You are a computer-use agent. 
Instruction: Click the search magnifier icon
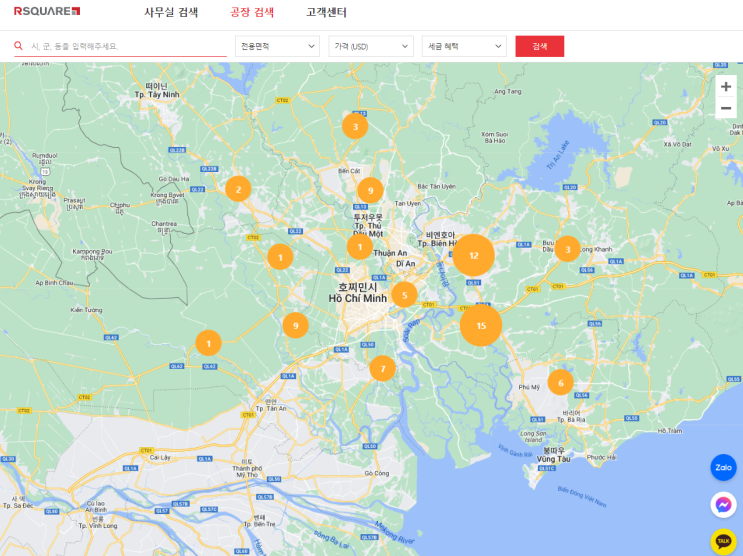click(18, 46)
